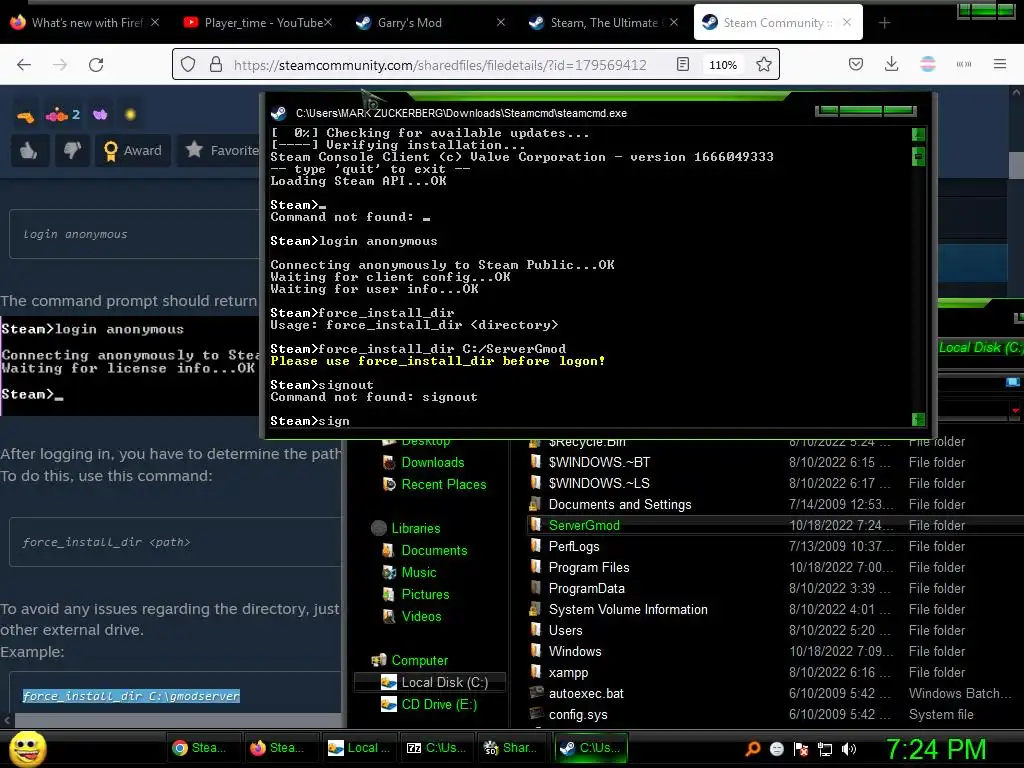
Task: Close the Steam Community tab
Action: (847, 22)
